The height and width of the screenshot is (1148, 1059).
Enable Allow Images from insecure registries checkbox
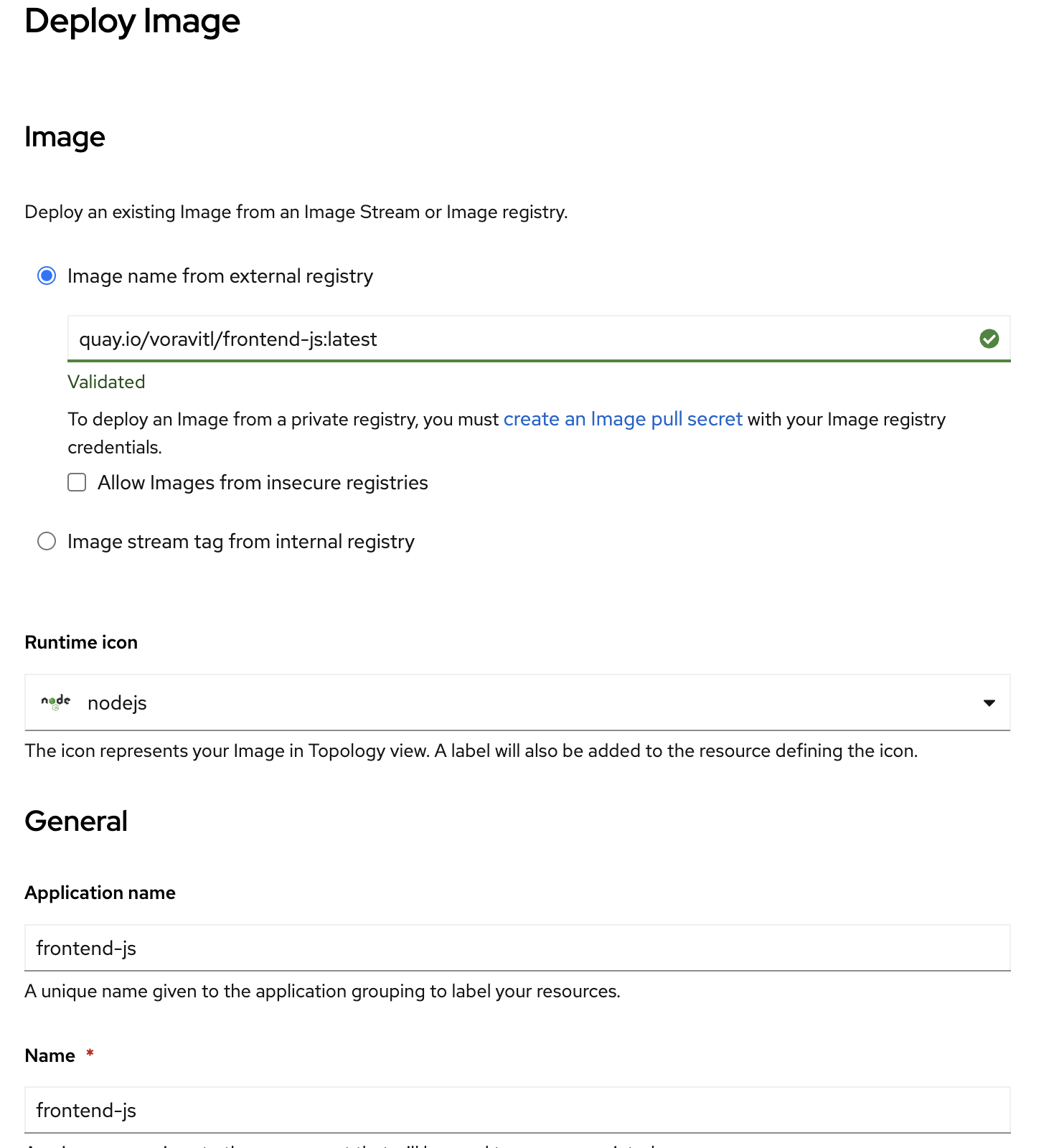pyautogui.click(x=77, y=482)
